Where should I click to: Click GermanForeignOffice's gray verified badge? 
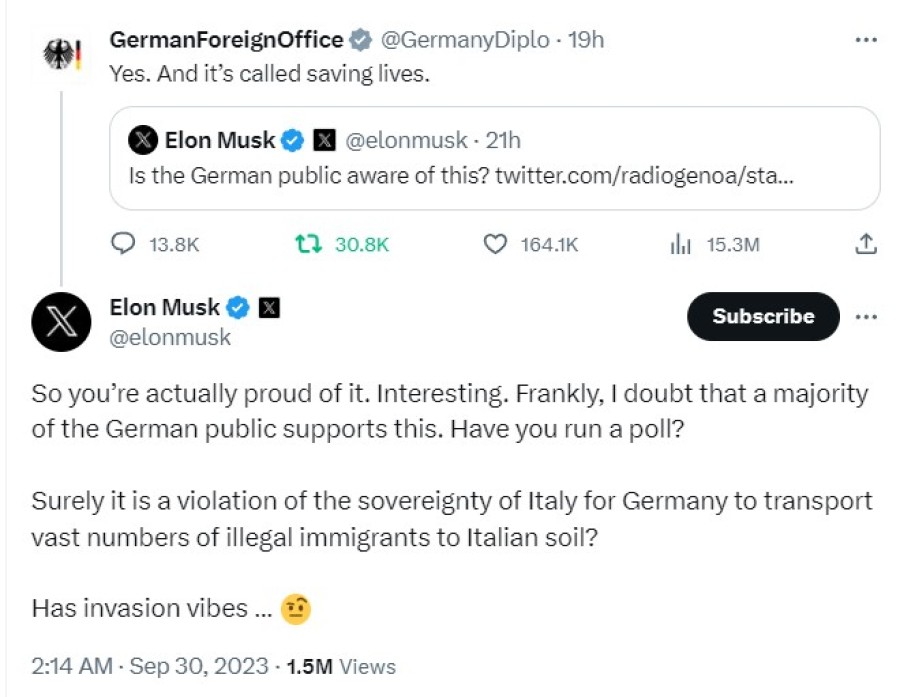tap(360, 41)
